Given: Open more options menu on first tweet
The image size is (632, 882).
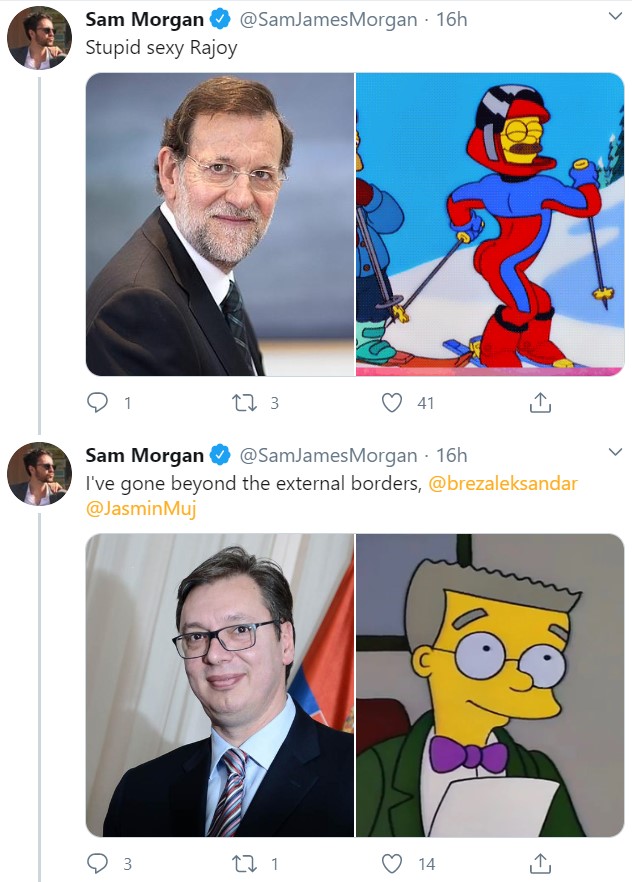Looking at the screenshot, I should tap(612, 19).
